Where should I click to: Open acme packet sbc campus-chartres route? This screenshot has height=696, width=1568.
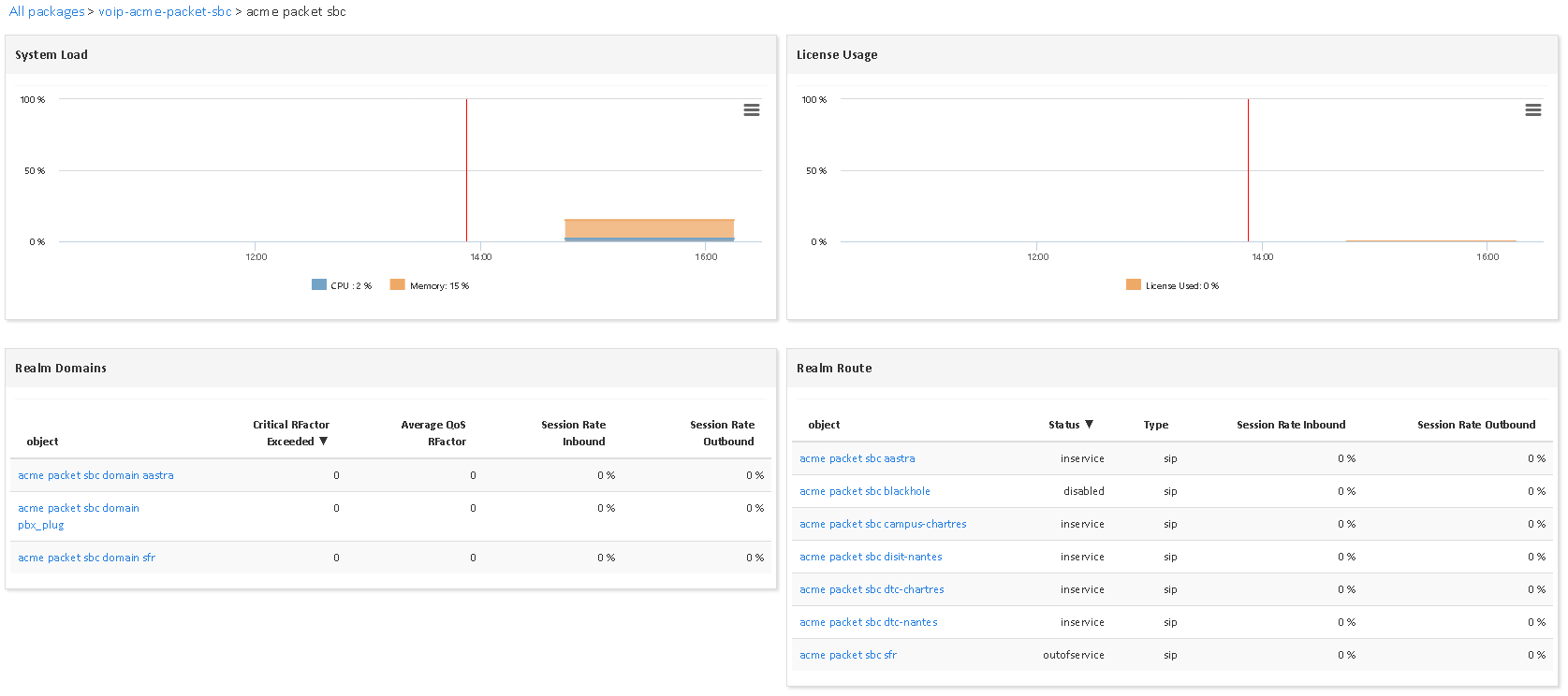click(x=882, y=524)
